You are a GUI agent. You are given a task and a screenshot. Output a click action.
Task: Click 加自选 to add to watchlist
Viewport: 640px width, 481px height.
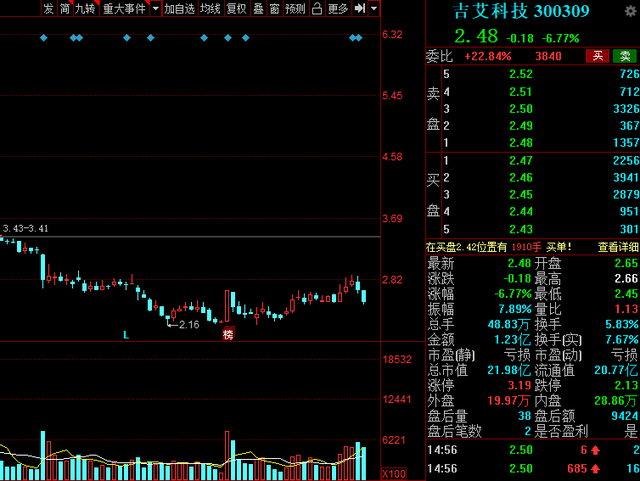tap(180, 8)
